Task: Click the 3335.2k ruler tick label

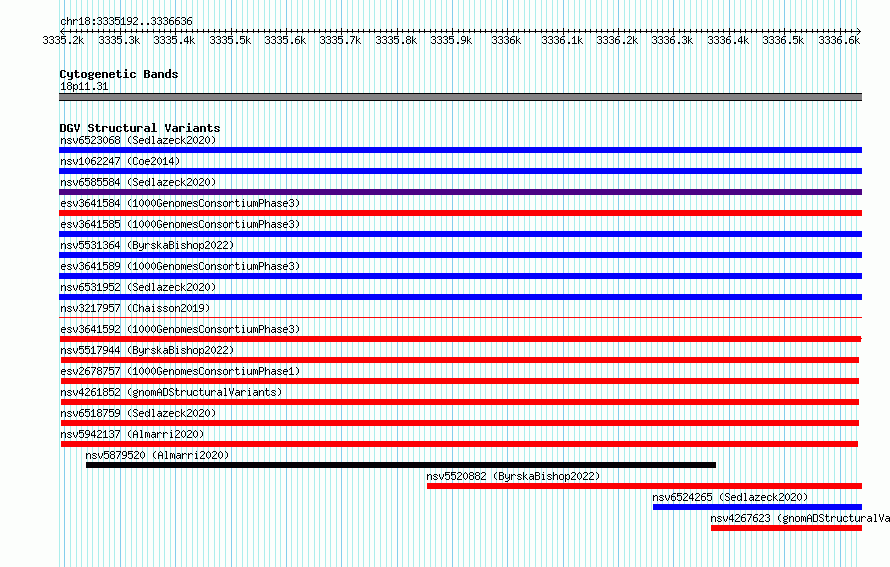Action: pyautogui.click(x=63, y=40)
